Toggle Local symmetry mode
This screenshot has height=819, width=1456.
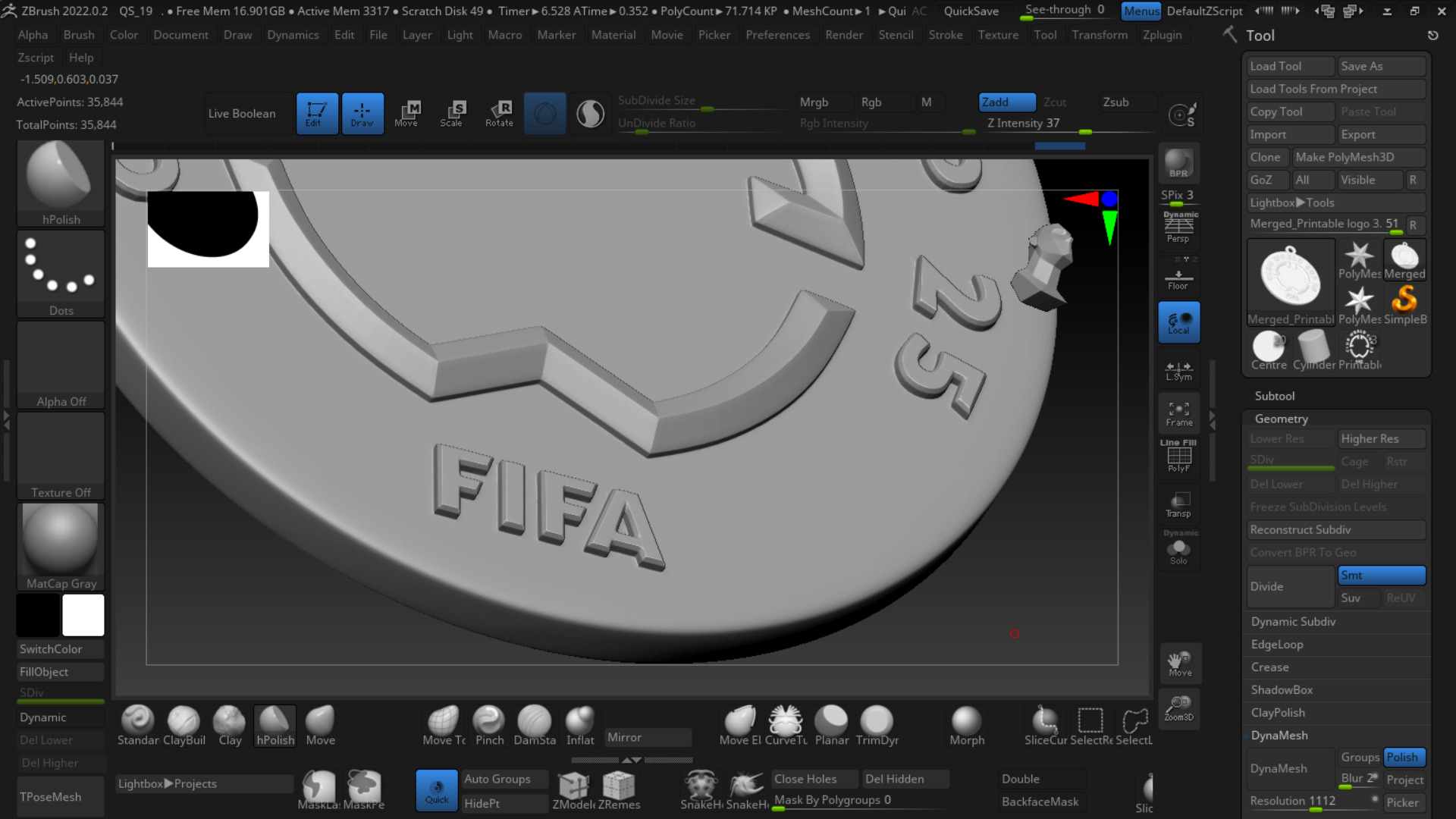tap(1178, 322)
